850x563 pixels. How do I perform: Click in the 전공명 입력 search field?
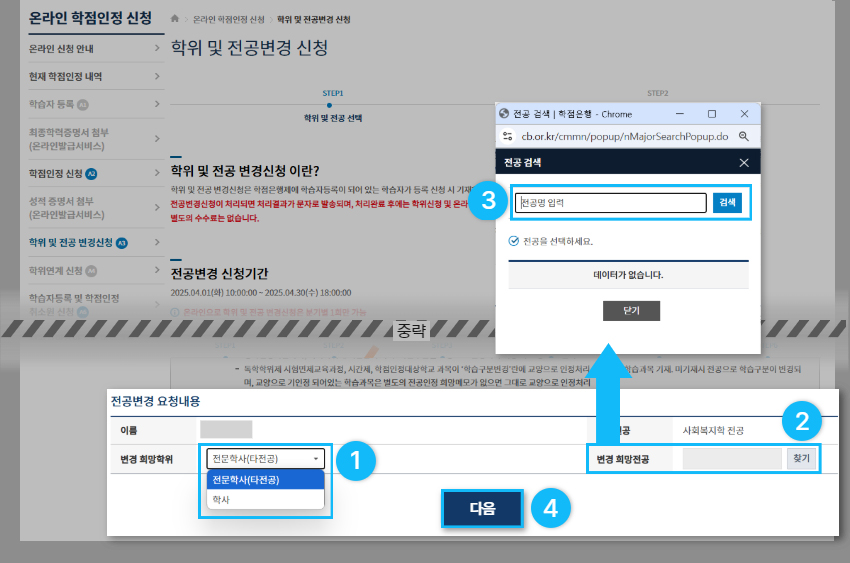click(x=610, y=203)
